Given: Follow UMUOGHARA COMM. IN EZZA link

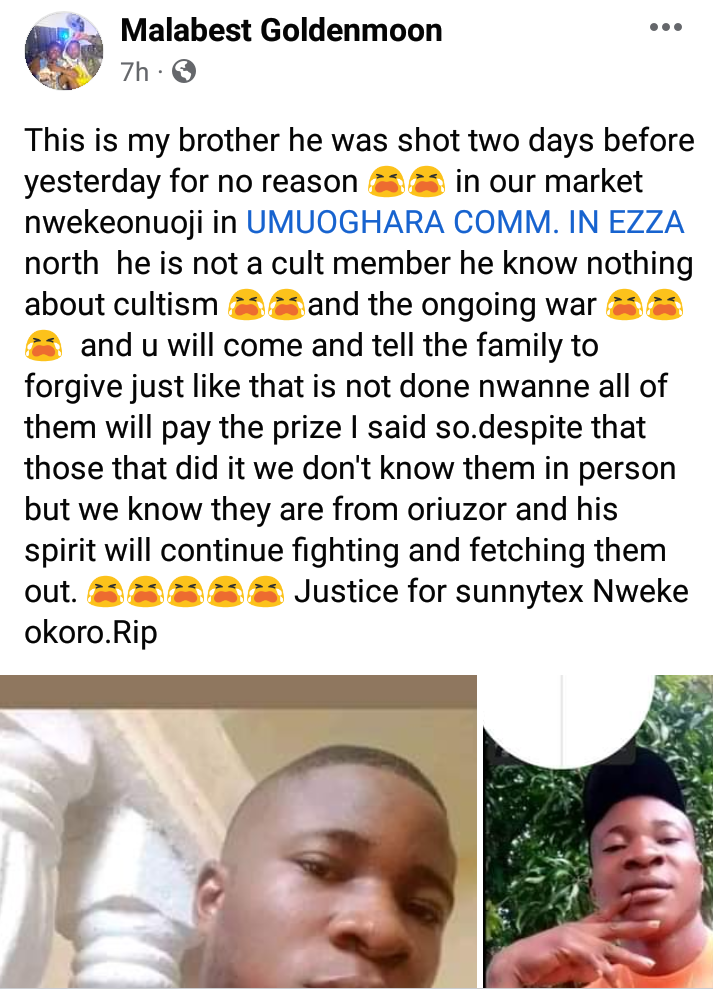Looking at the screenshot, I should [465, 223].
